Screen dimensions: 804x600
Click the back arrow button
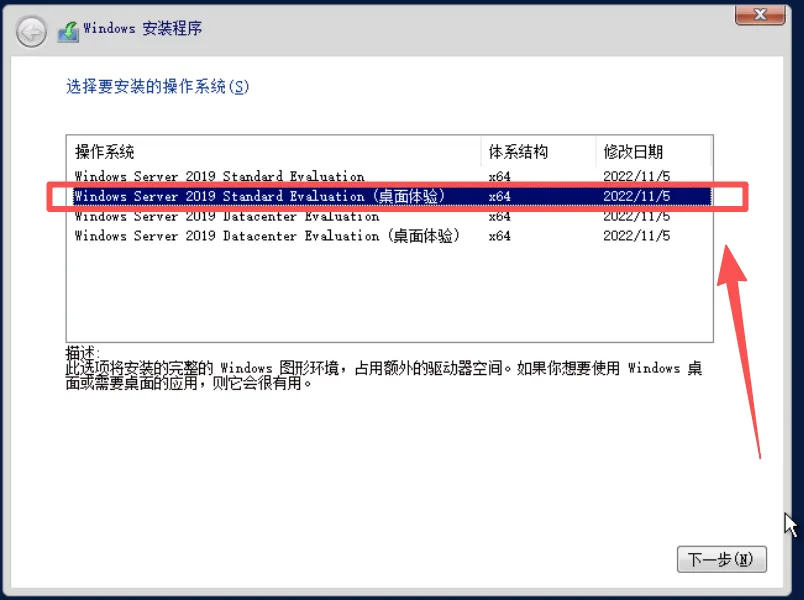pos(31,32)
